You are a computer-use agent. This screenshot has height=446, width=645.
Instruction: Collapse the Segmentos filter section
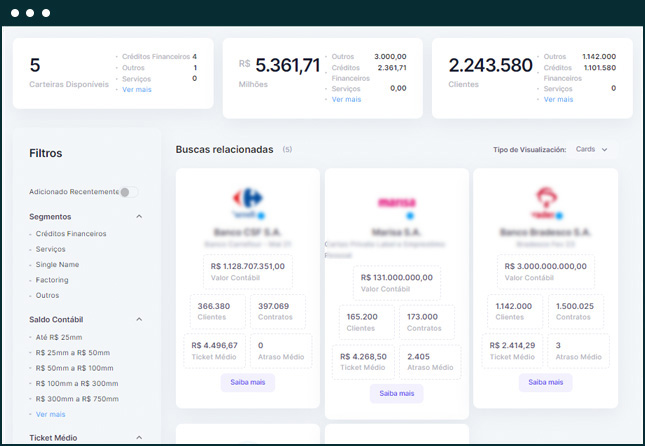pos(139,216)
